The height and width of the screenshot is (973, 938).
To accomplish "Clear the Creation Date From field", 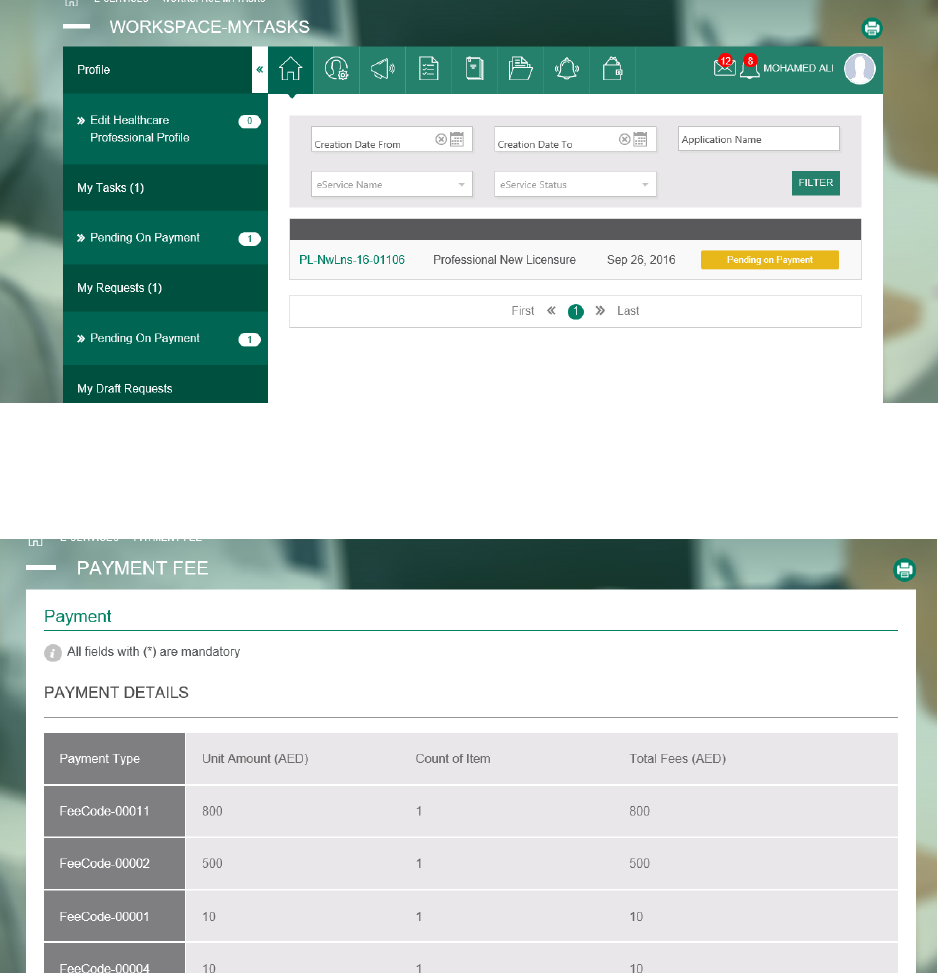I will point(440,139).
